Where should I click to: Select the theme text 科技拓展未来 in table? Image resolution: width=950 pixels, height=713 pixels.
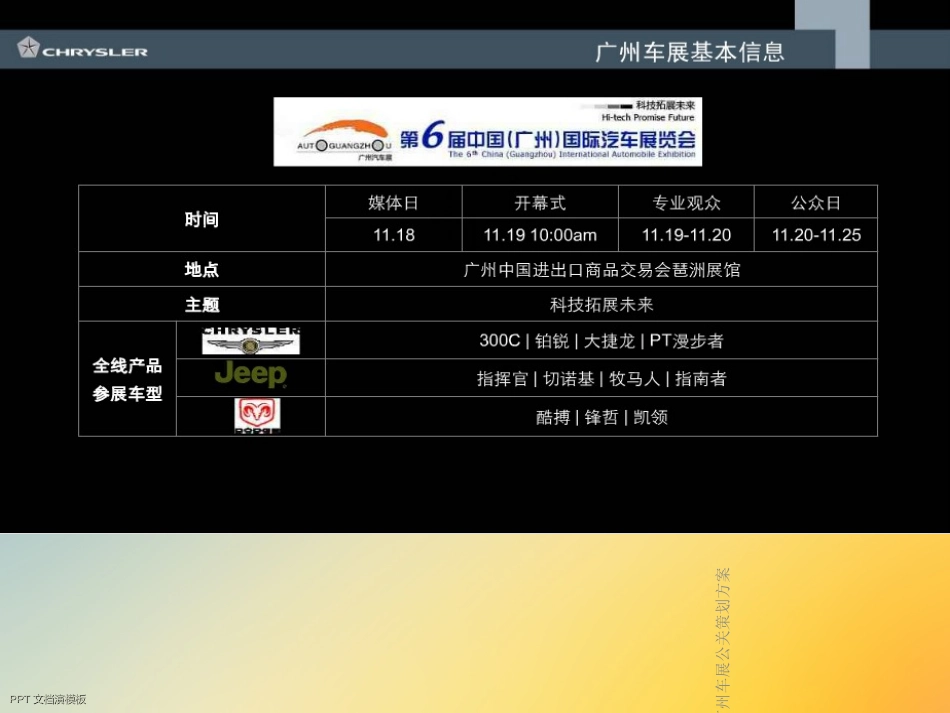coord(602,305)
